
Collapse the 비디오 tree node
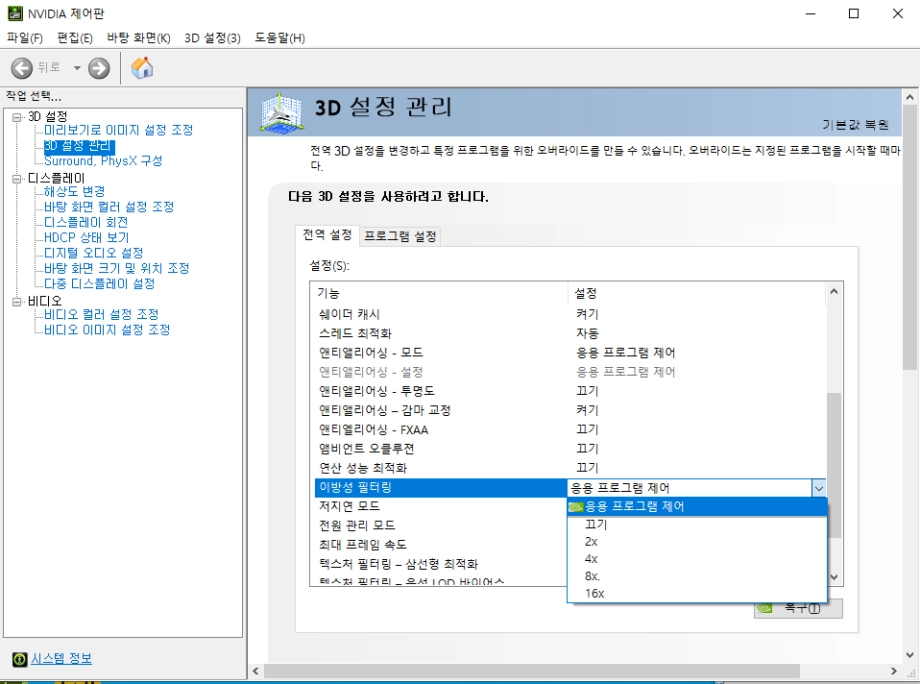(16, 302)
